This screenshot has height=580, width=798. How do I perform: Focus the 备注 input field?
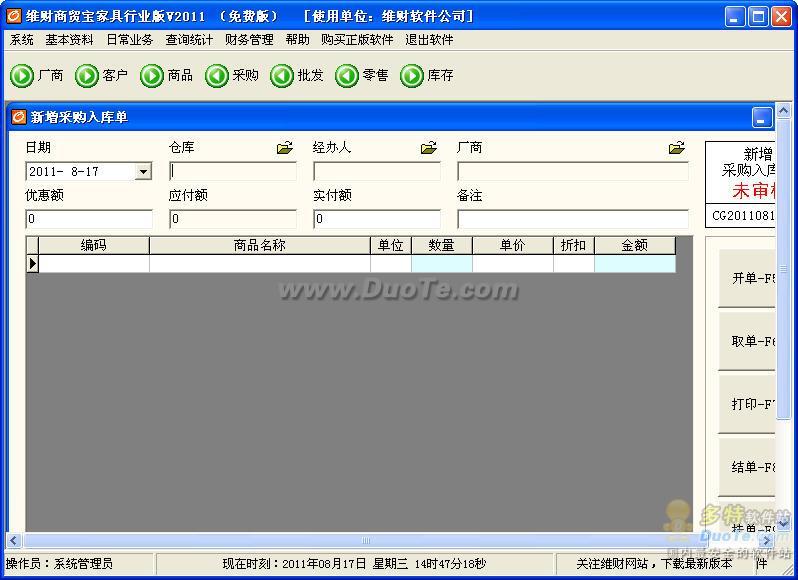coord(573,219)
